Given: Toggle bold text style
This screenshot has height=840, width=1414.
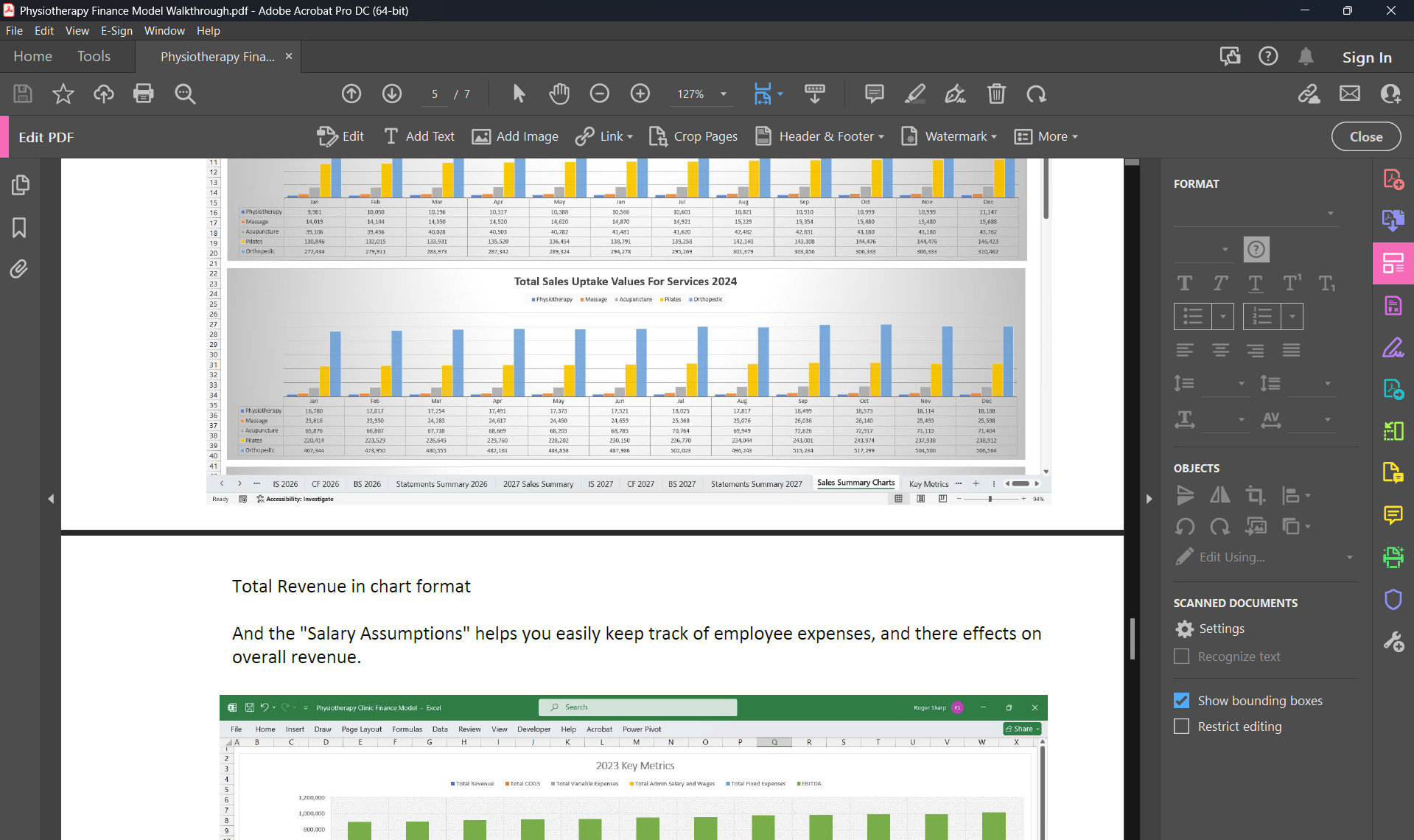Looking at the screenshot, I should [1185, 284].
